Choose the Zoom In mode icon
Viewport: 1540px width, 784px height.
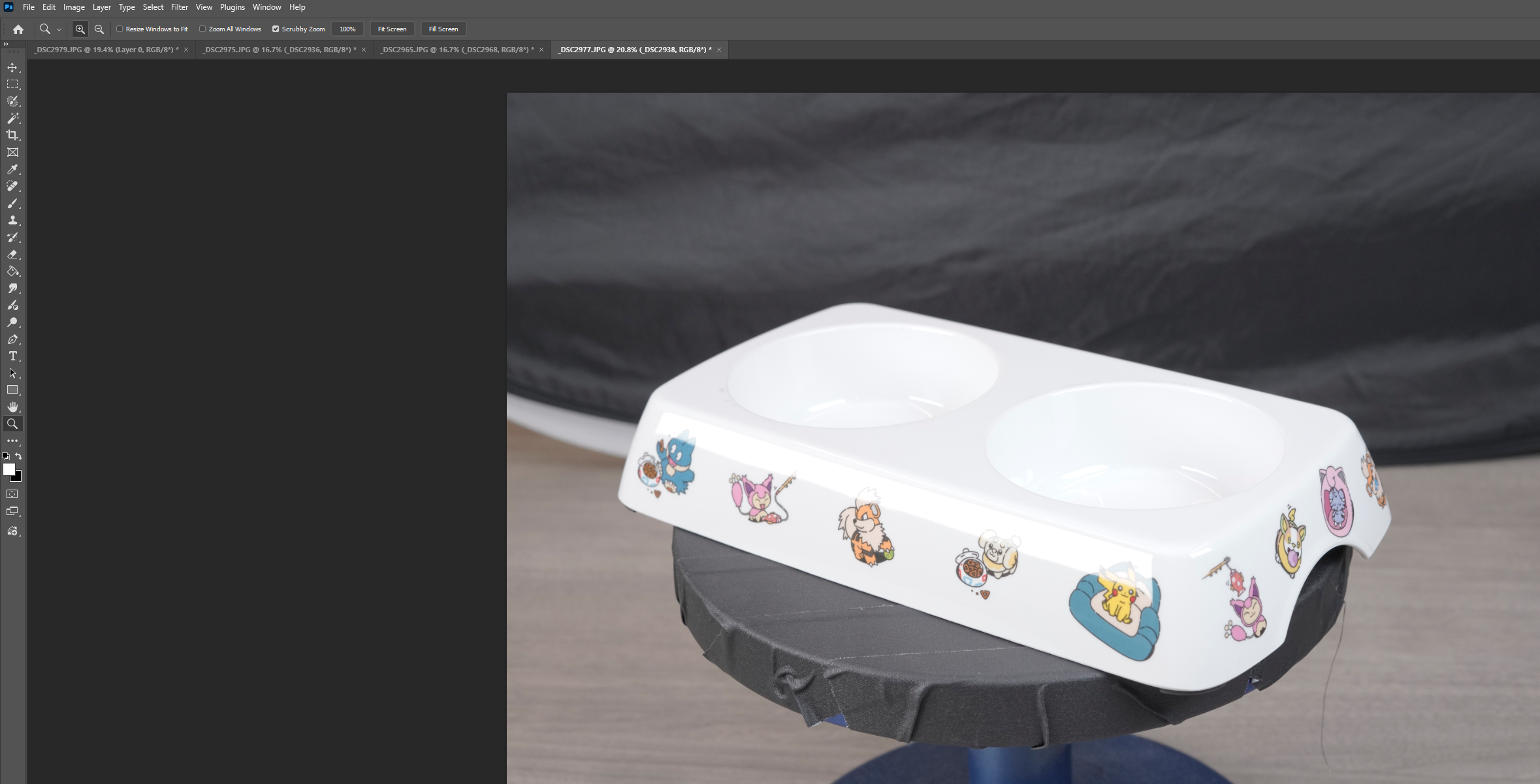coord(80,29)
